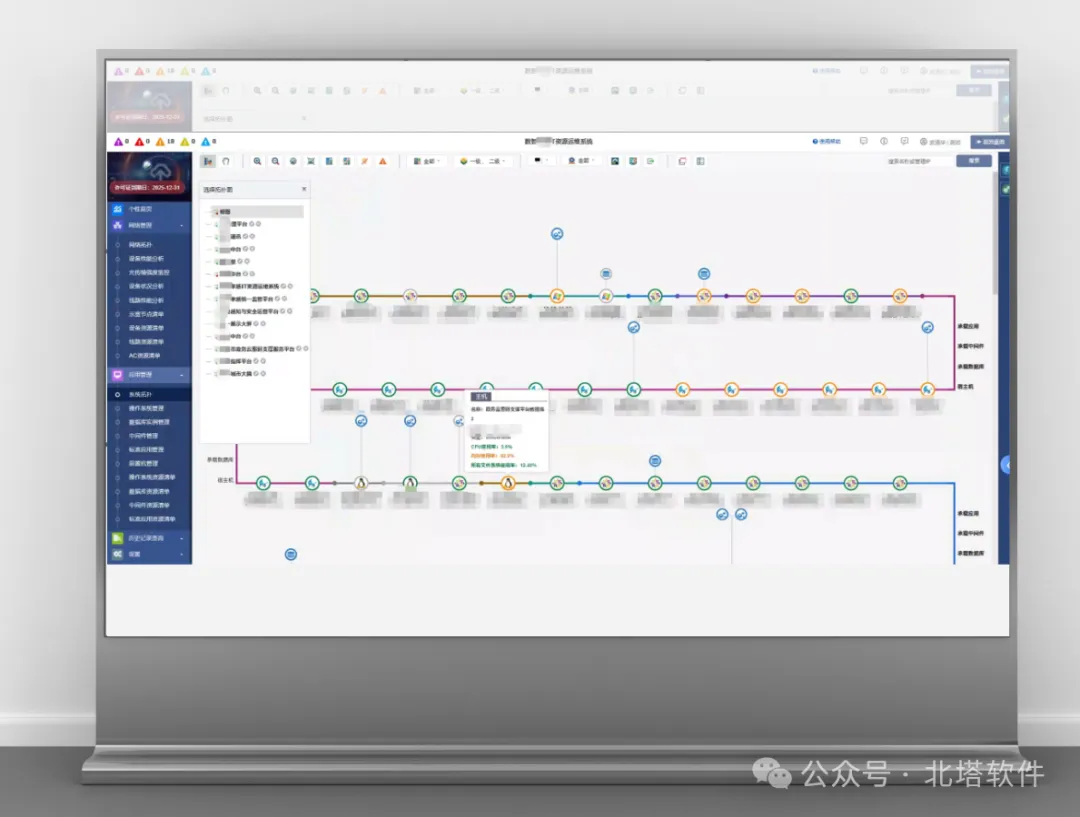Click the info circle icon in header
Viewport: 1080px width, 817px height.
pos(884,141)
